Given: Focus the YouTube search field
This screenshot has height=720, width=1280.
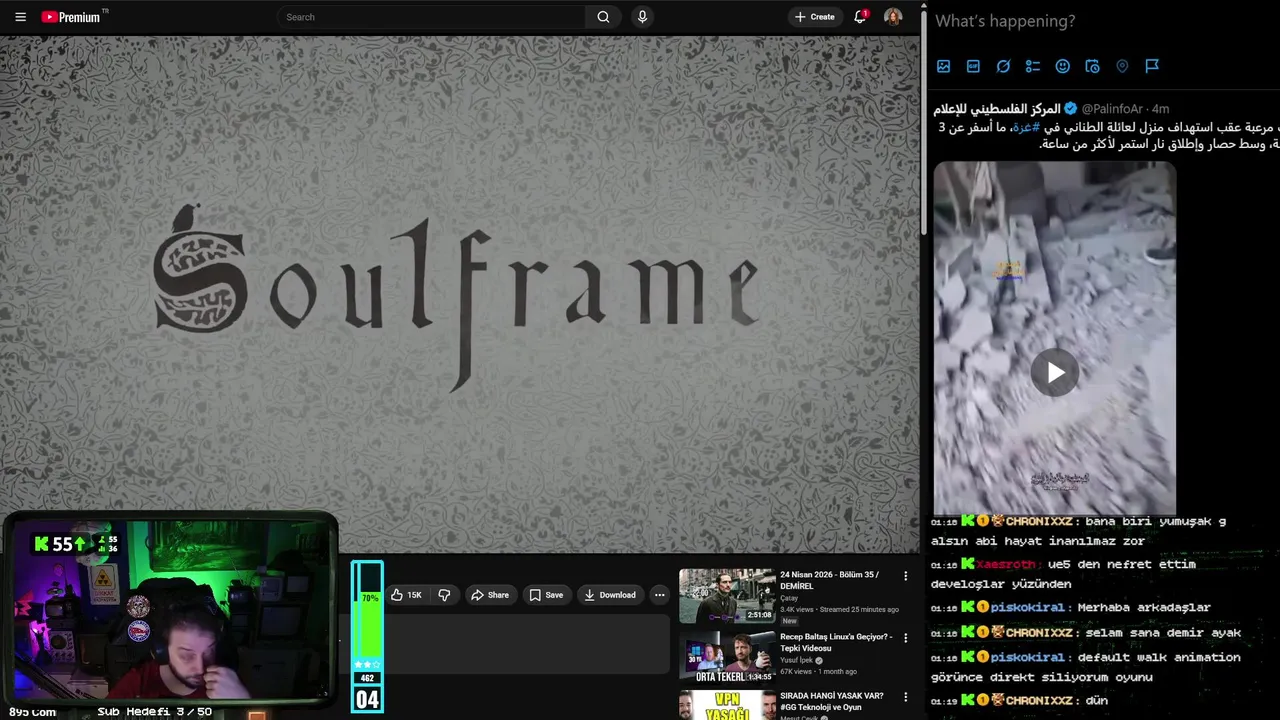Looking at the screenshot, I should click(432, 17).
